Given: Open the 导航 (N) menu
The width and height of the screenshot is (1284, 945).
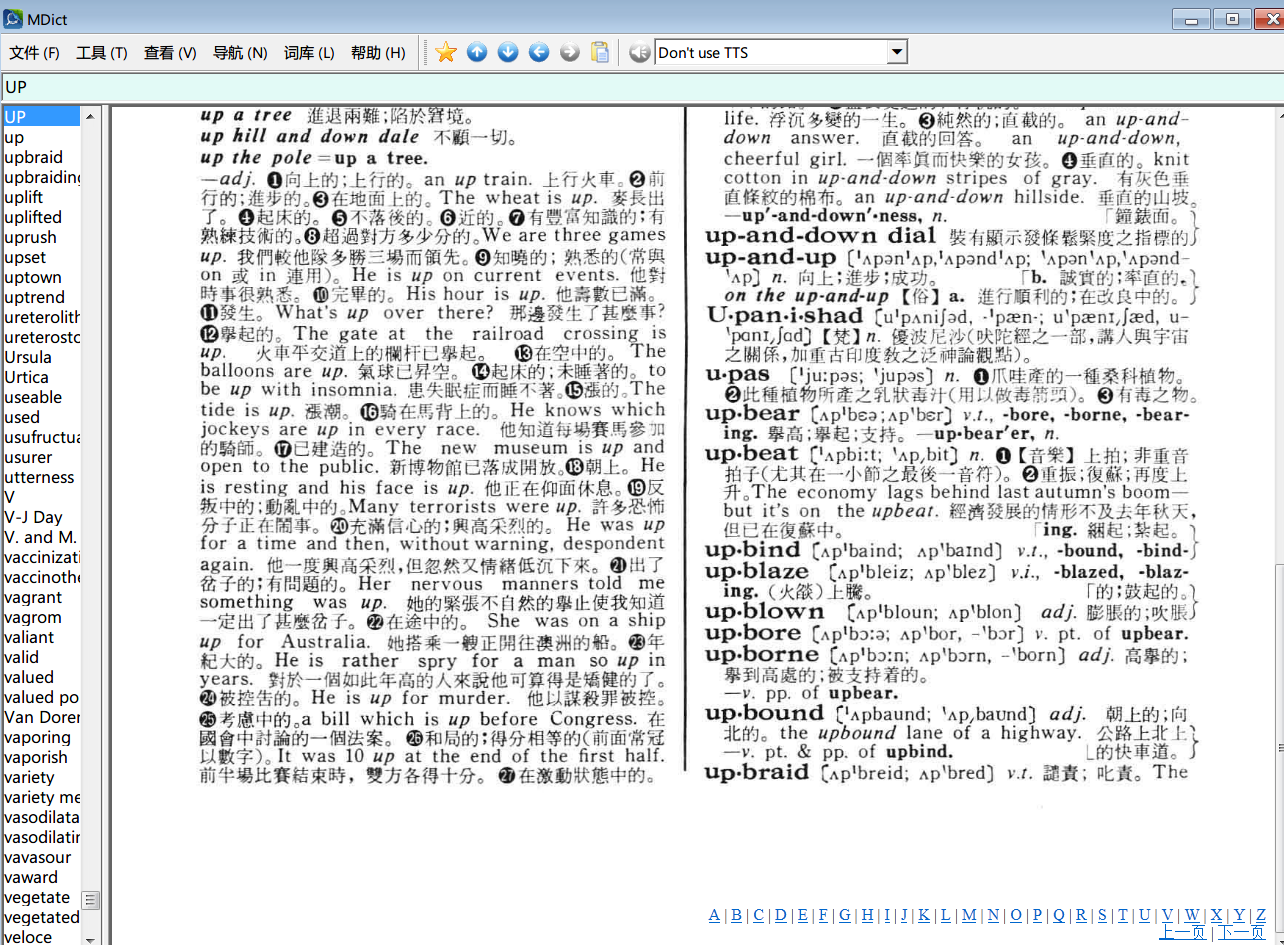Looking at the screenshot, I should coord(240,53).
